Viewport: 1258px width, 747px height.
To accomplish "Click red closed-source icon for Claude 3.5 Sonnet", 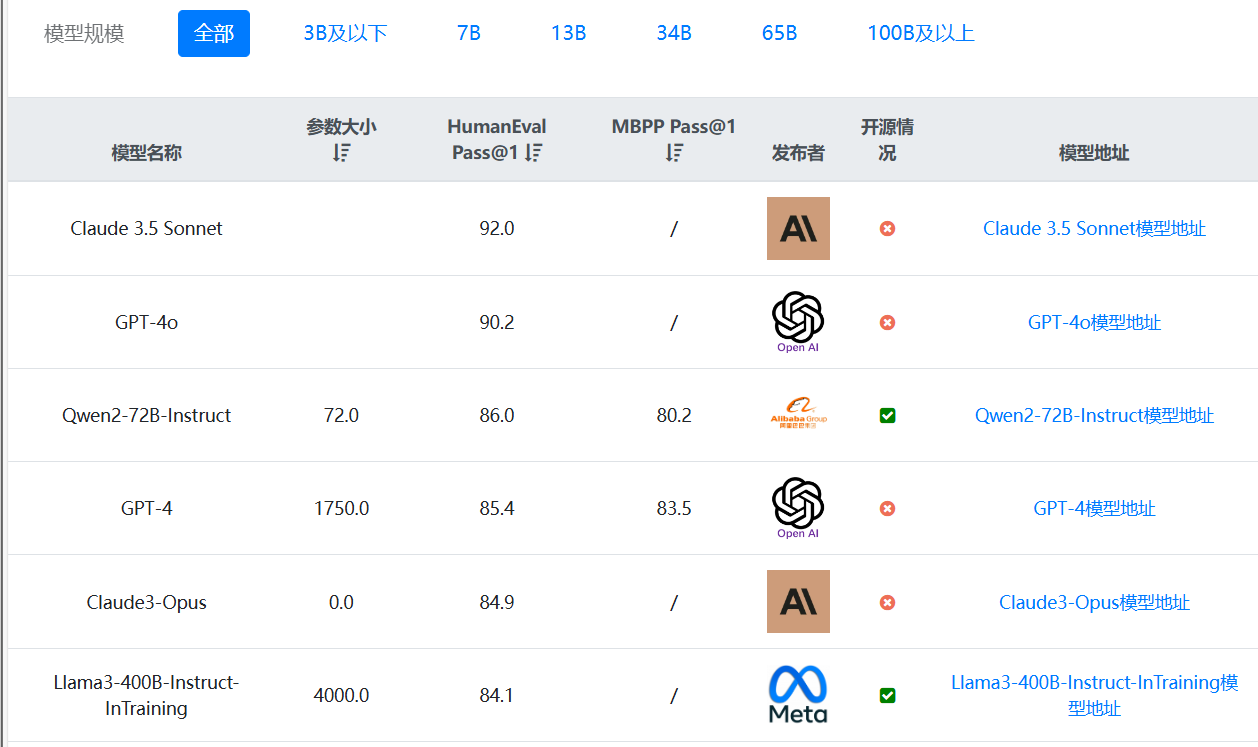I will coord(887,229).
